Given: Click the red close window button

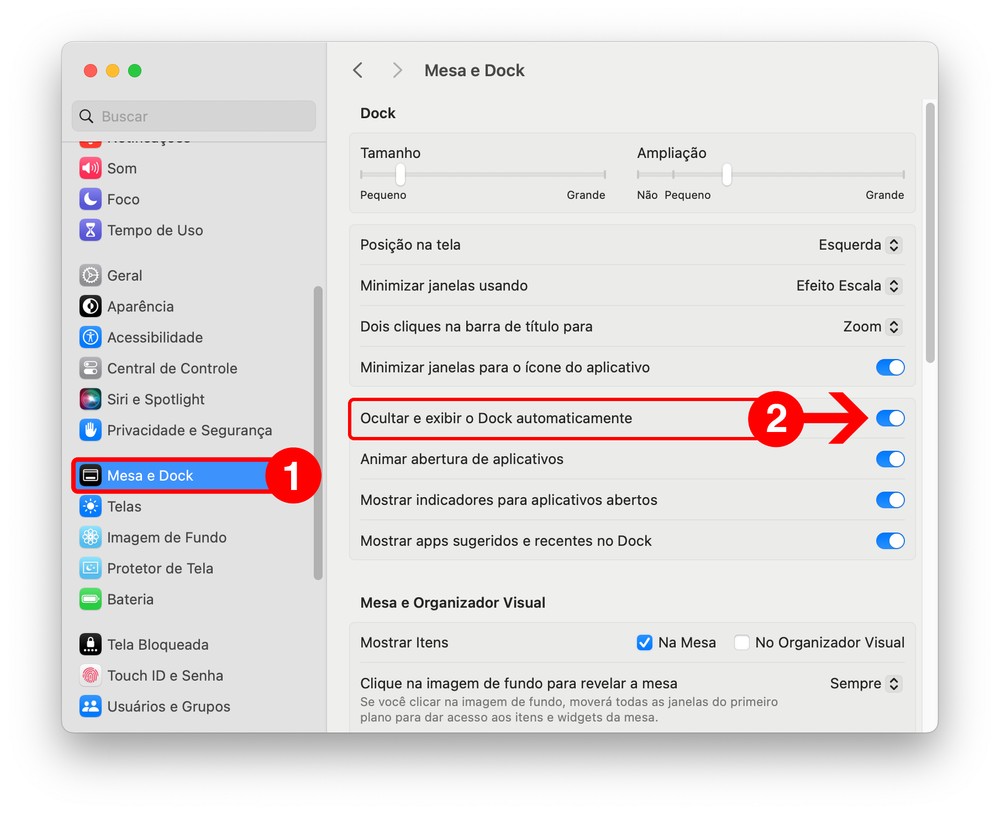Looking at the screenshot, I should point(91,70).
